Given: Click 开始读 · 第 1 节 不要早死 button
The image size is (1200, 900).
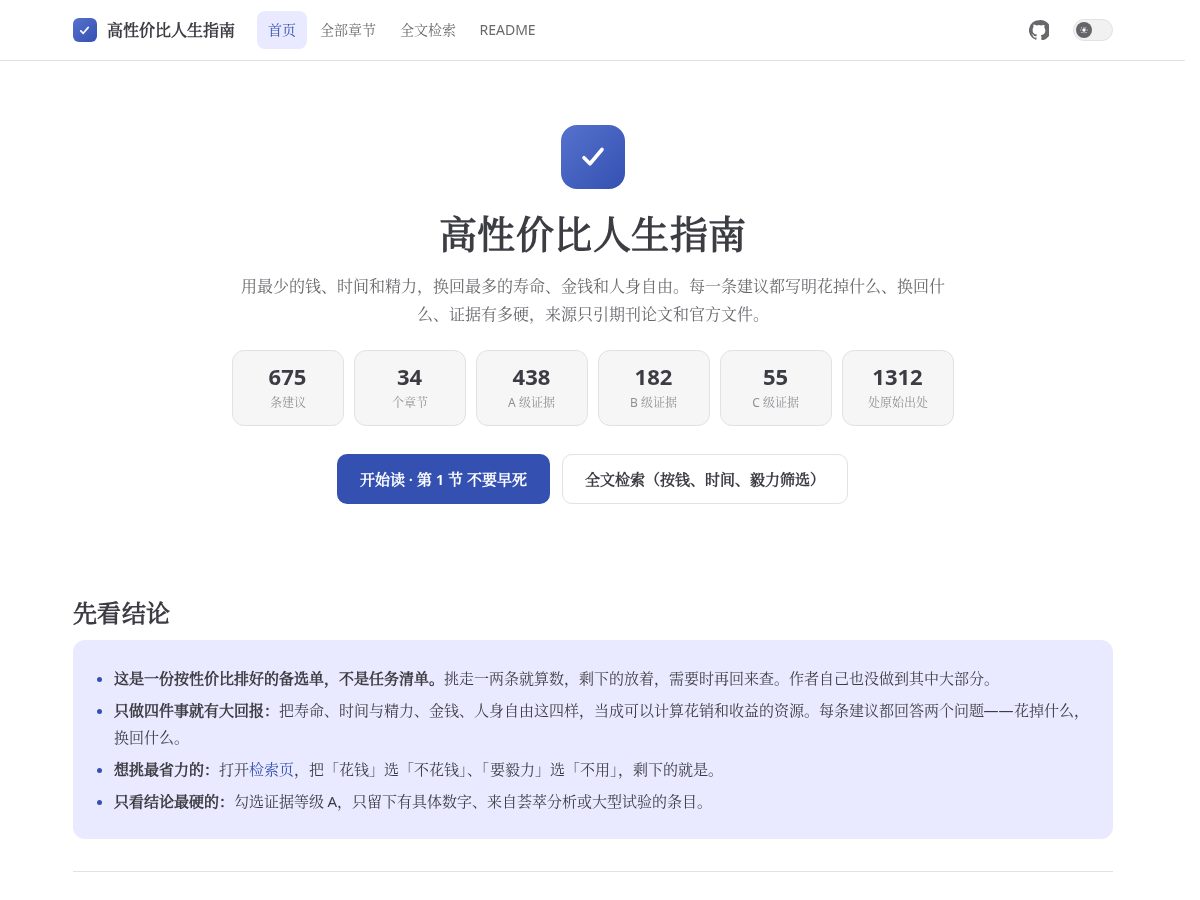Looking at the screenshot, I should (443, 479).
